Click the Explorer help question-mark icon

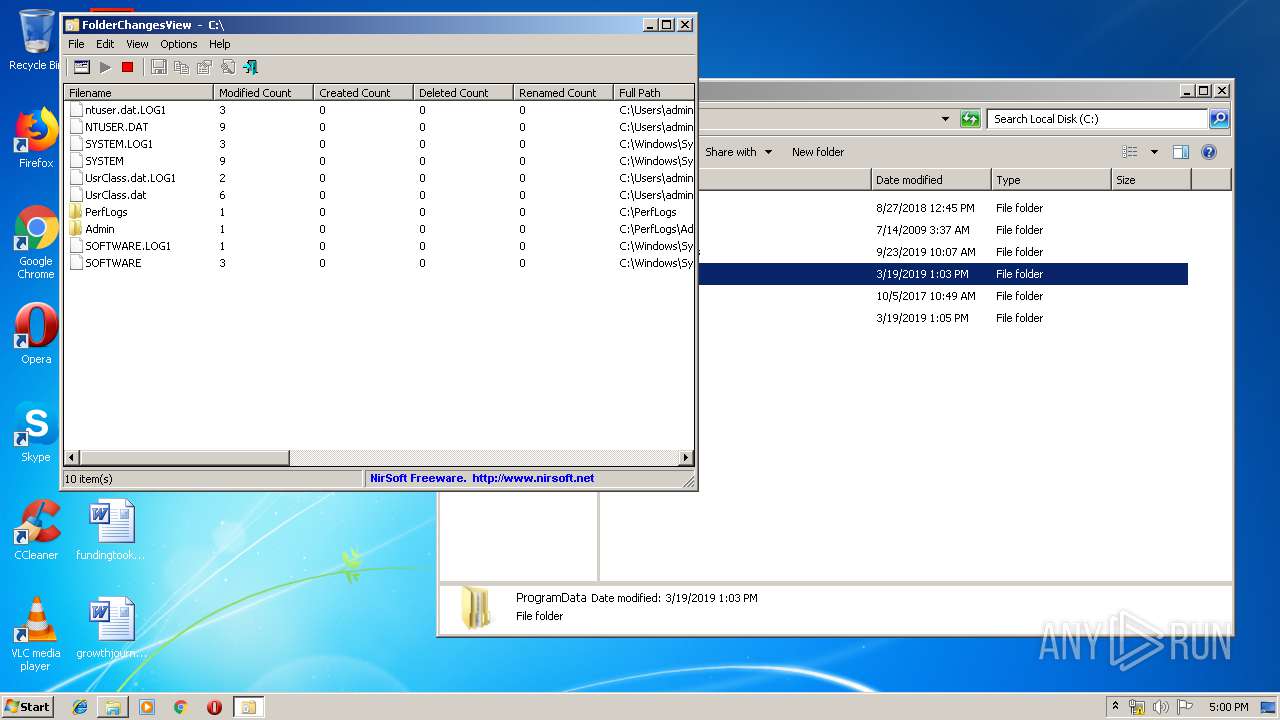1208,152
